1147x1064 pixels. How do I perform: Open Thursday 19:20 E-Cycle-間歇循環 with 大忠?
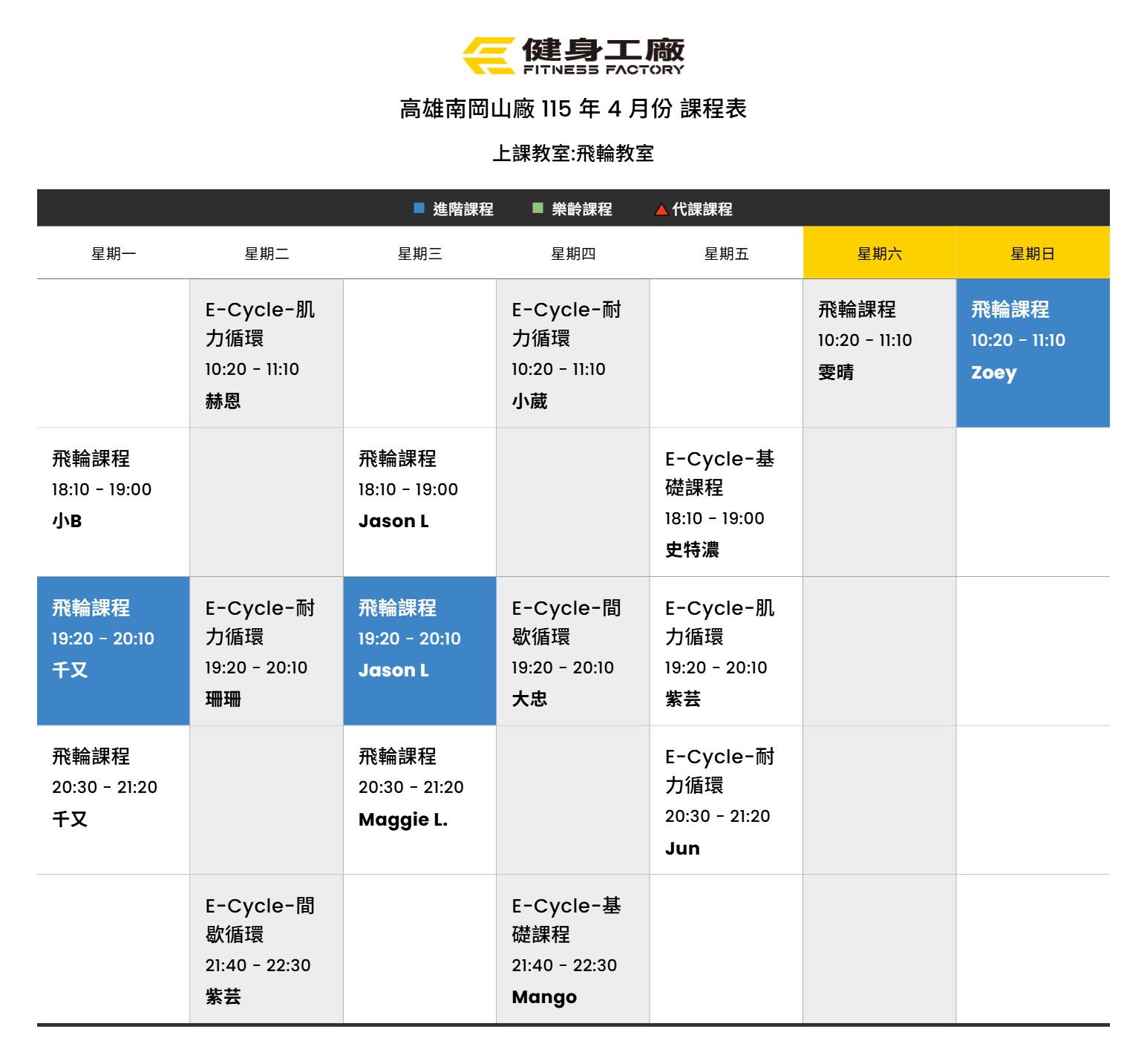[572, 651]
